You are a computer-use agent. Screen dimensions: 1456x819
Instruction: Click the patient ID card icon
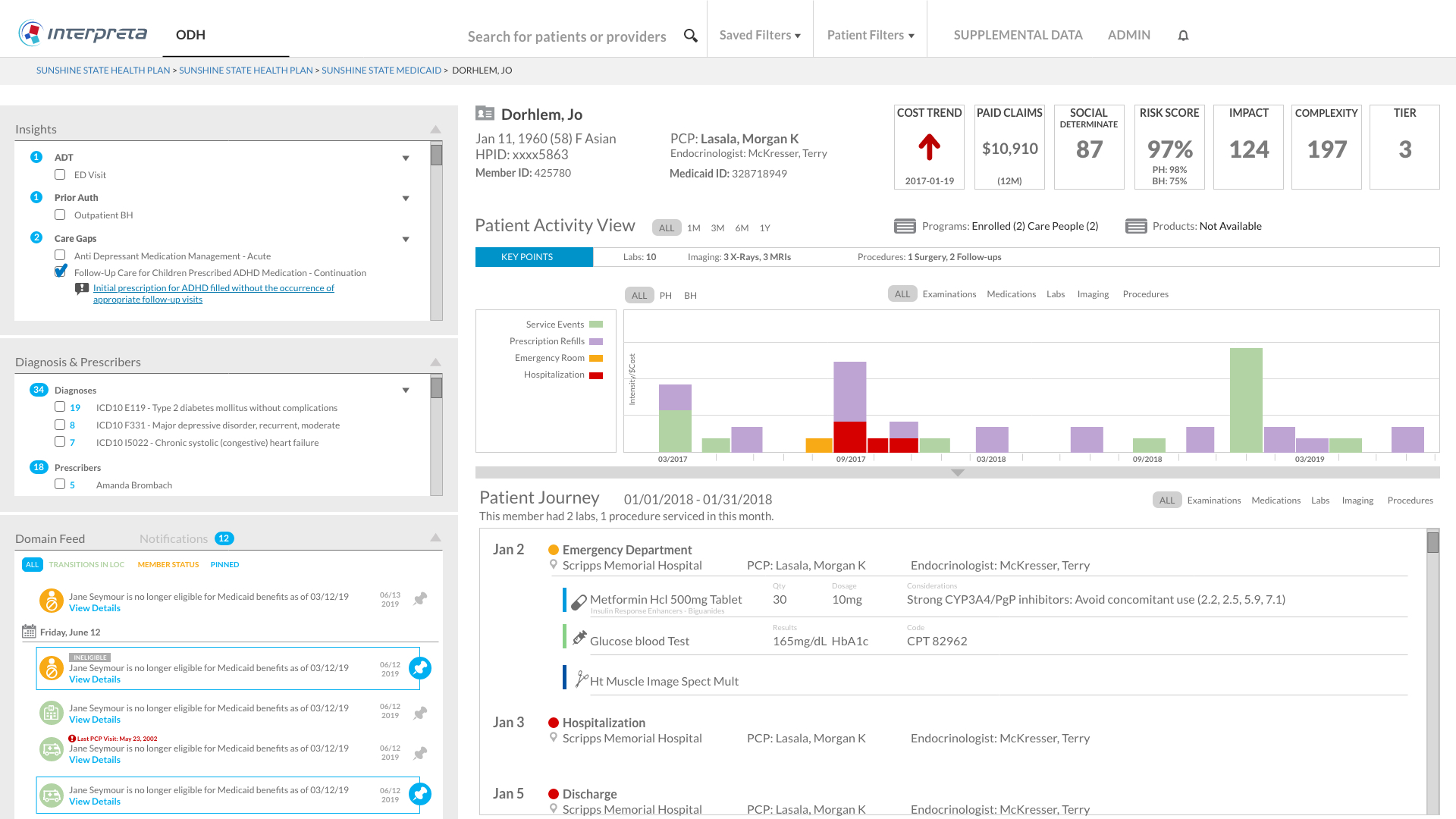click(485, 113)
